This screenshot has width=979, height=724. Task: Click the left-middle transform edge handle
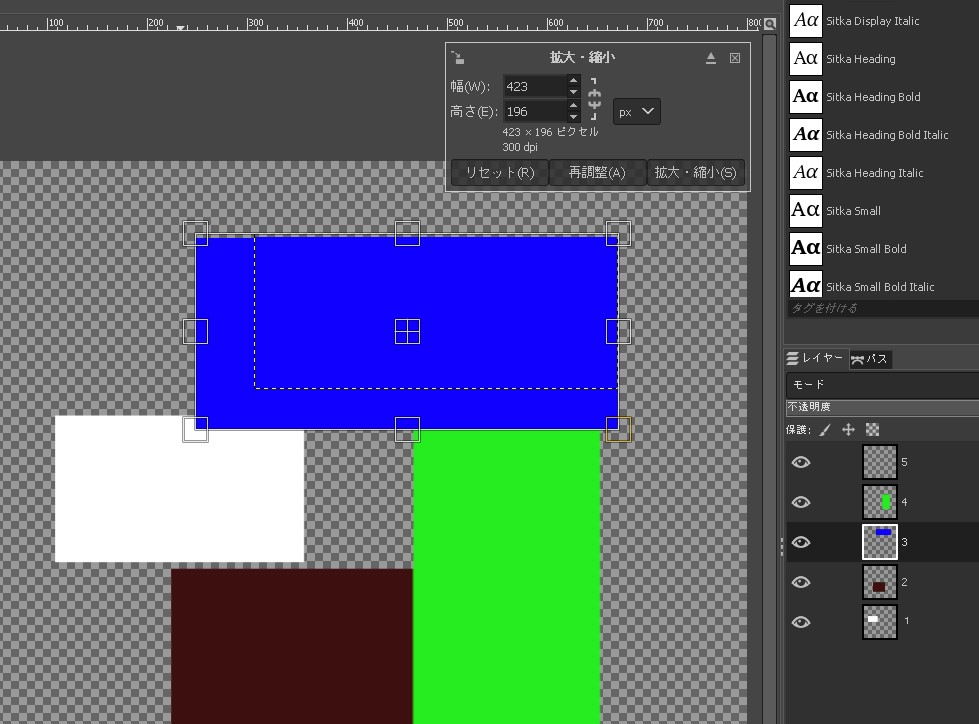point(195,331)
